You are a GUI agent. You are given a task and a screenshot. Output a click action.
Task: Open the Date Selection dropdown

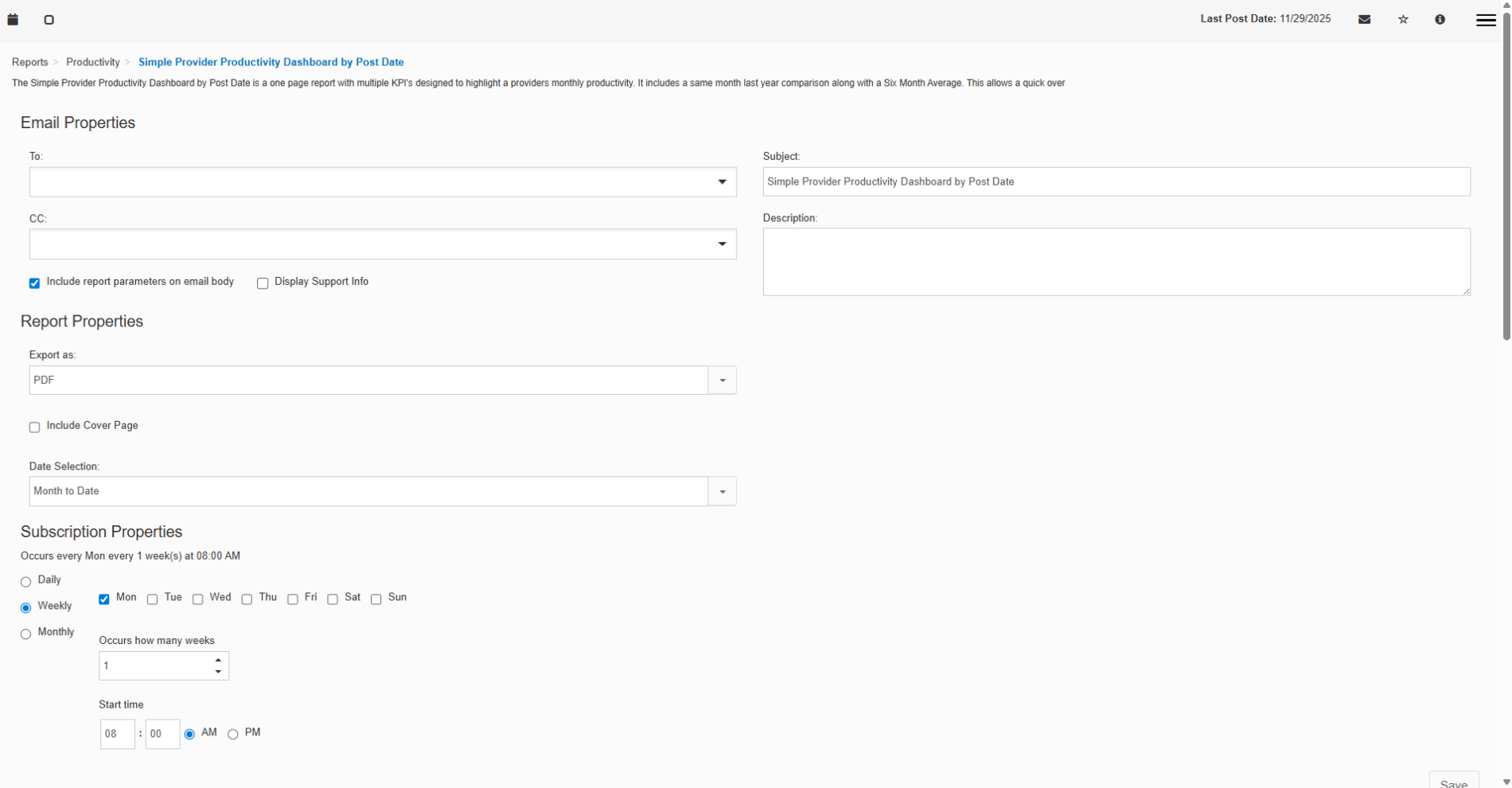point(722,492)
